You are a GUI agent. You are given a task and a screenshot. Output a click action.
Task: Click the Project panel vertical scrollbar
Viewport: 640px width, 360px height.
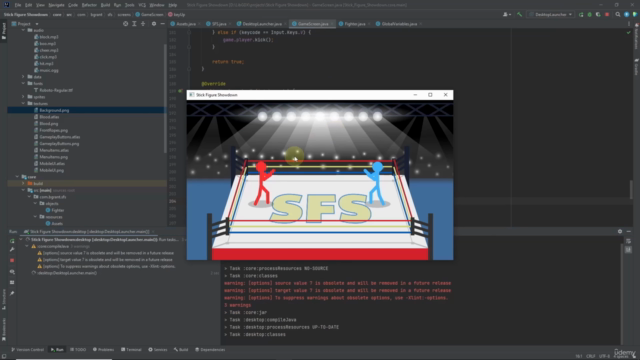(x=165, y=98)
